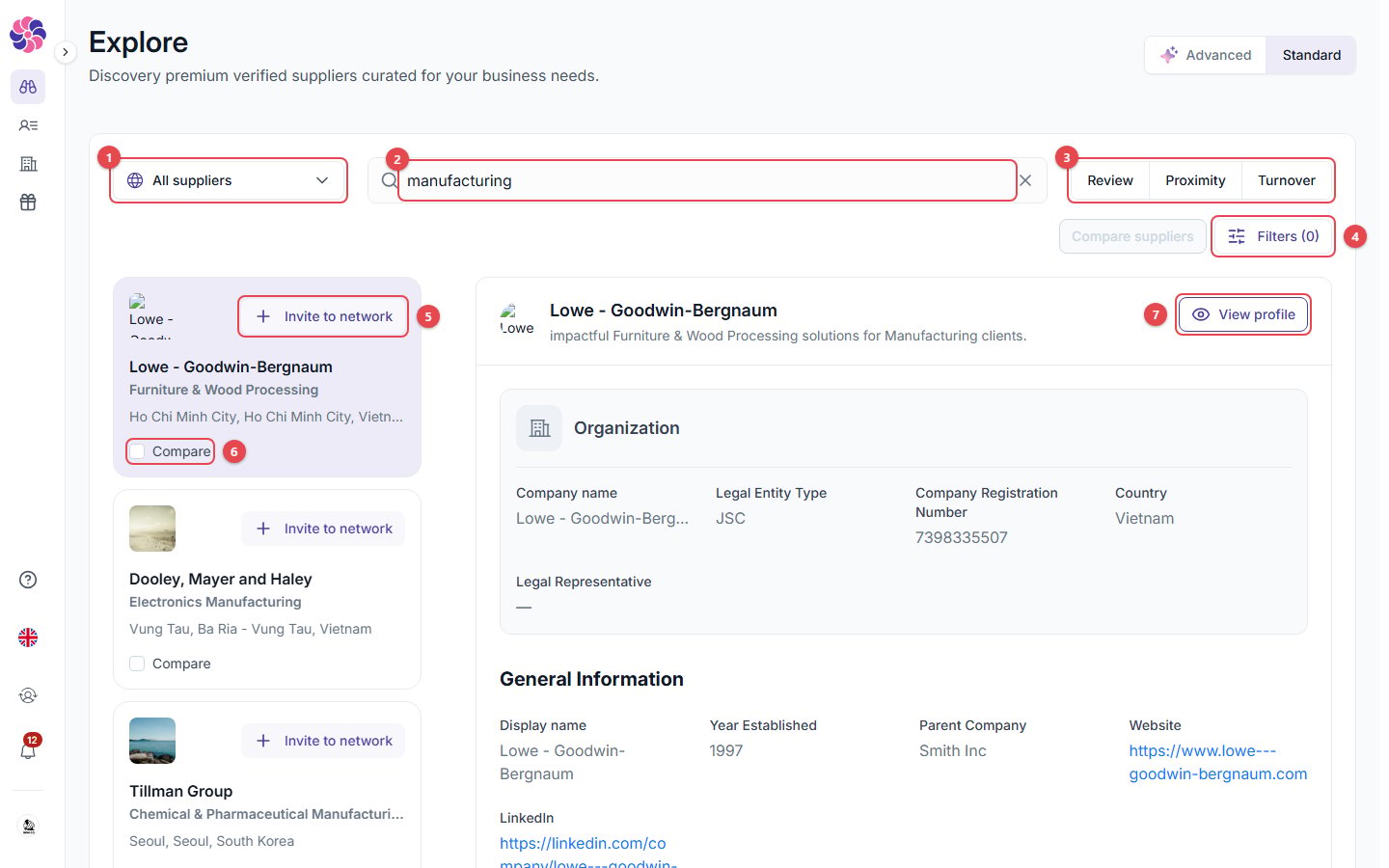Sort by Review
The height and width of the screenshot is (868, 1389).
pyautogui.click(x=1110, y=180)
